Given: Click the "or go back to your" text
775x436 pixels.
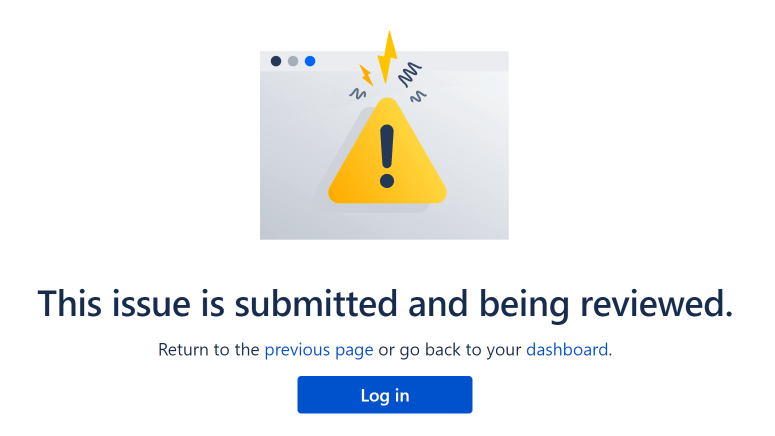Looking at the screenshot, I should [450, 350].
